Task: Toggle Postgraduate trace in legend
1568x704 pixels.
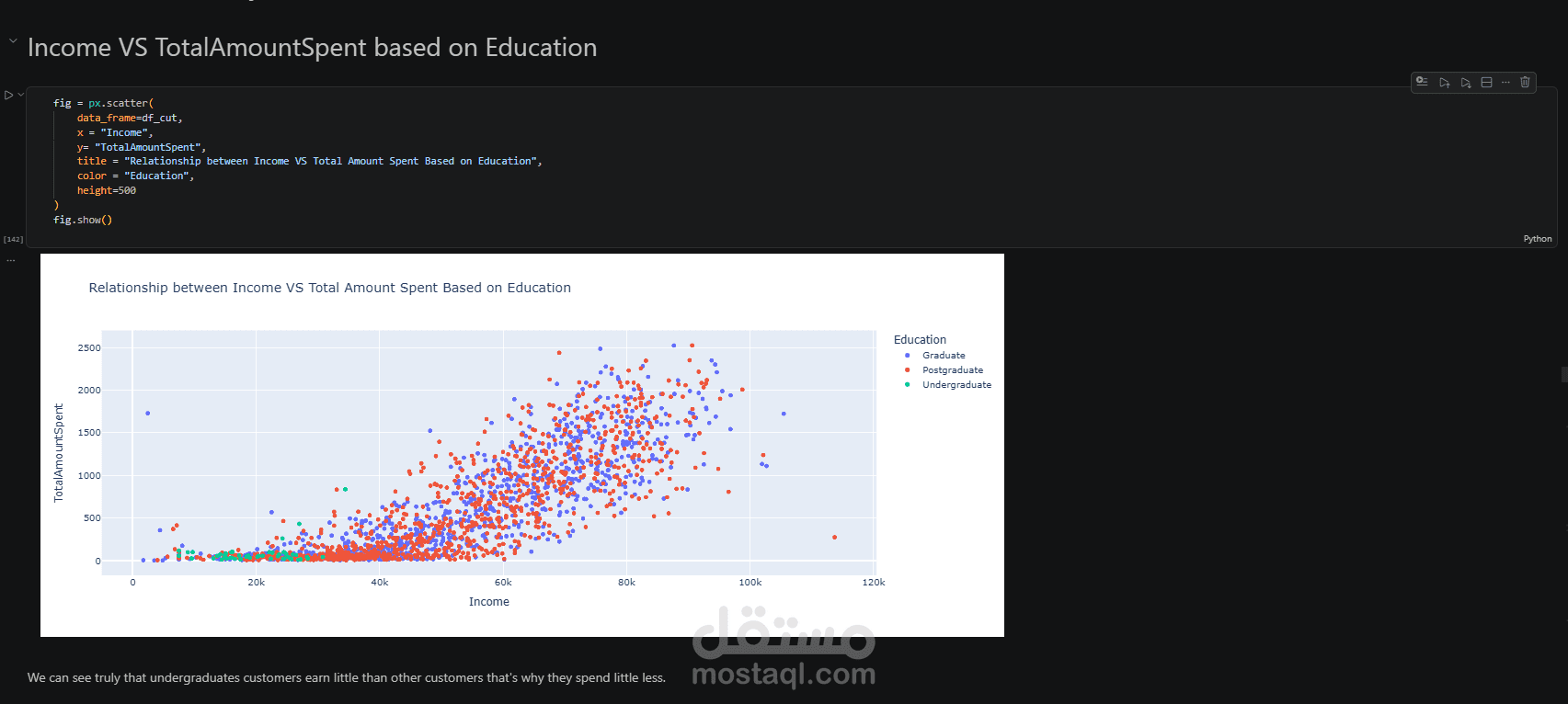Action: 952,370
